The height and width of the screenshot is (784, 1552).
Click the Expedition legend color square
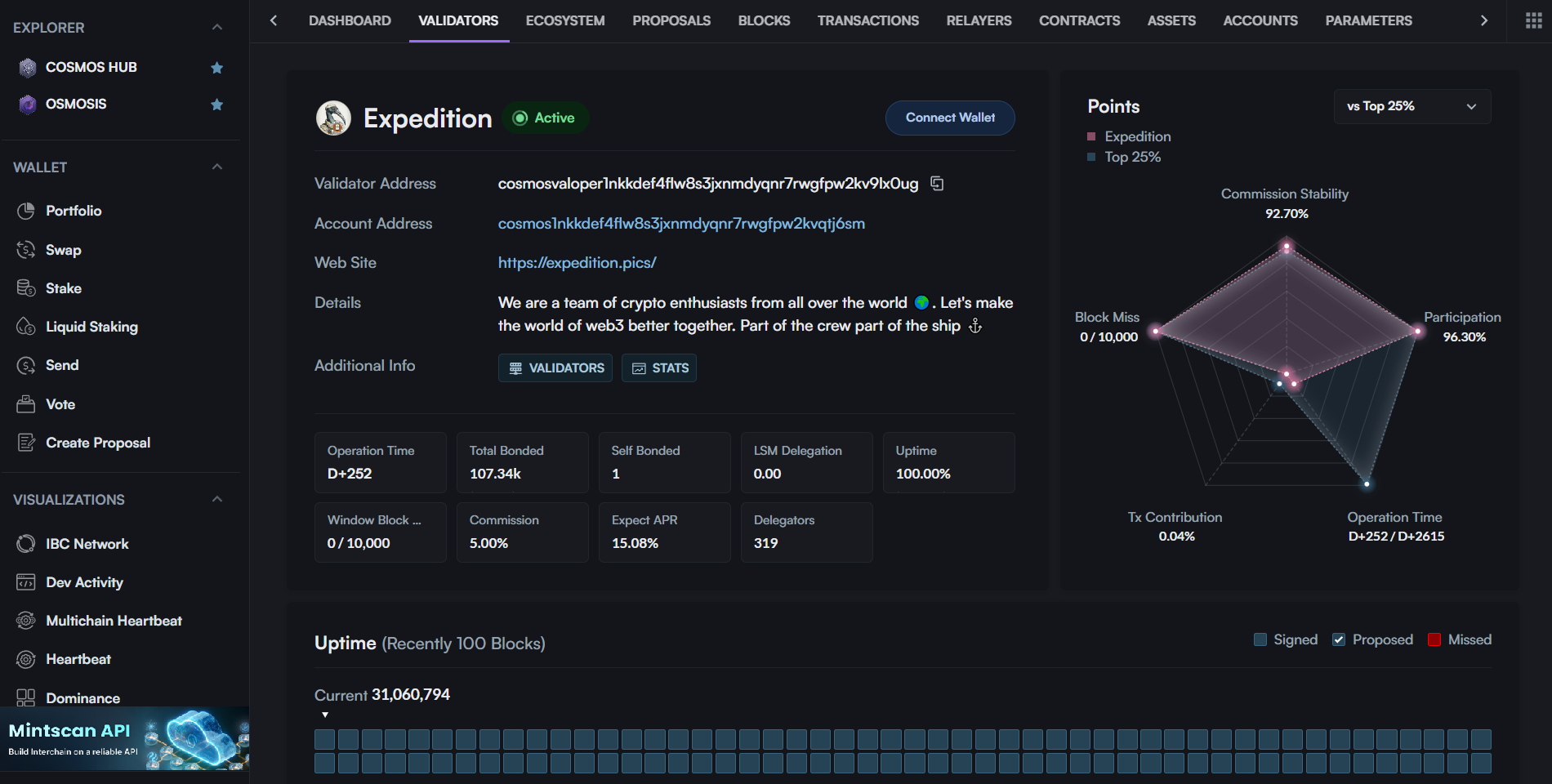pyautogui.click(x=1091, y=136)
